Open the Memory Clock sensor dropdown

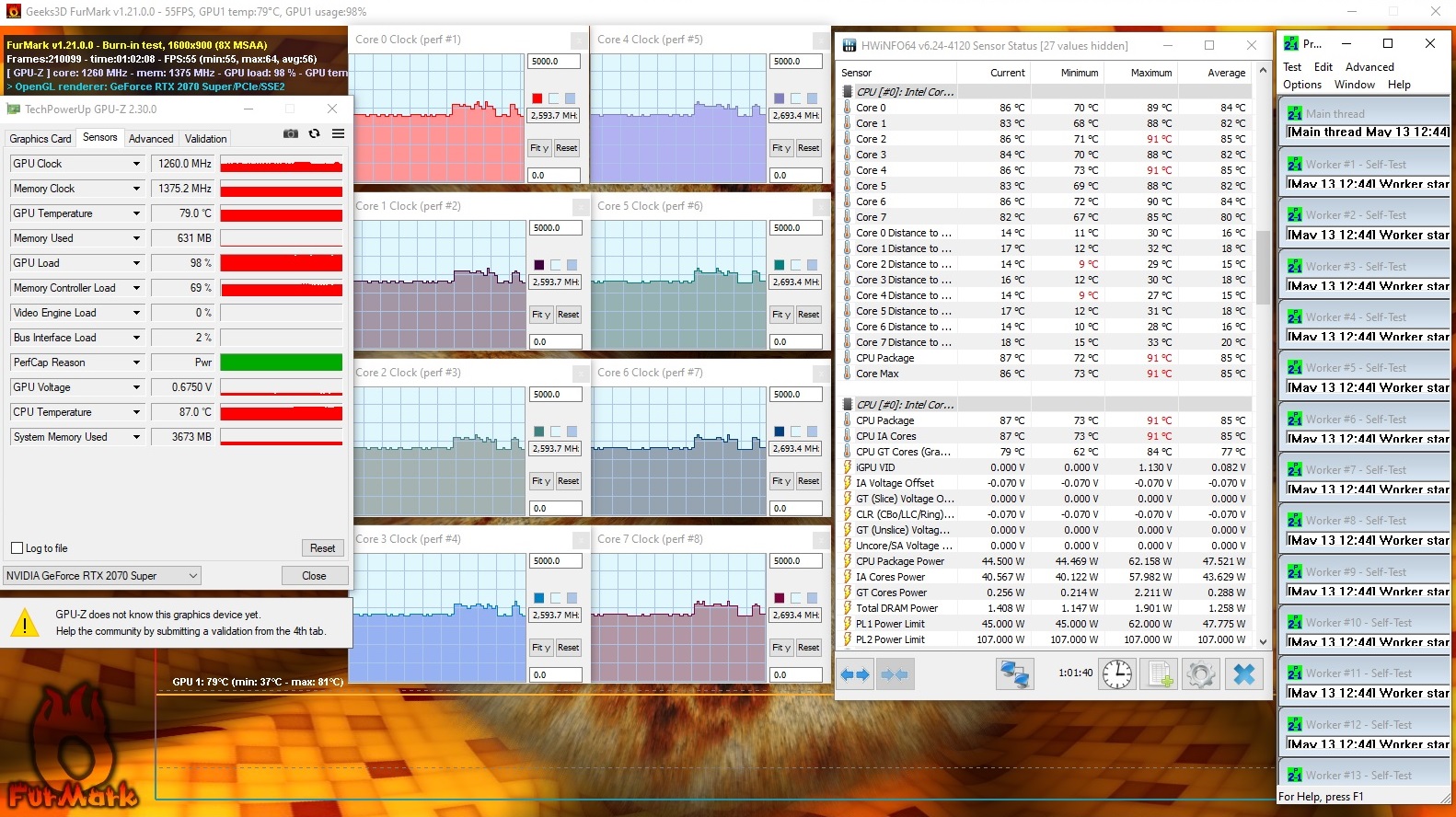[136, 189]
